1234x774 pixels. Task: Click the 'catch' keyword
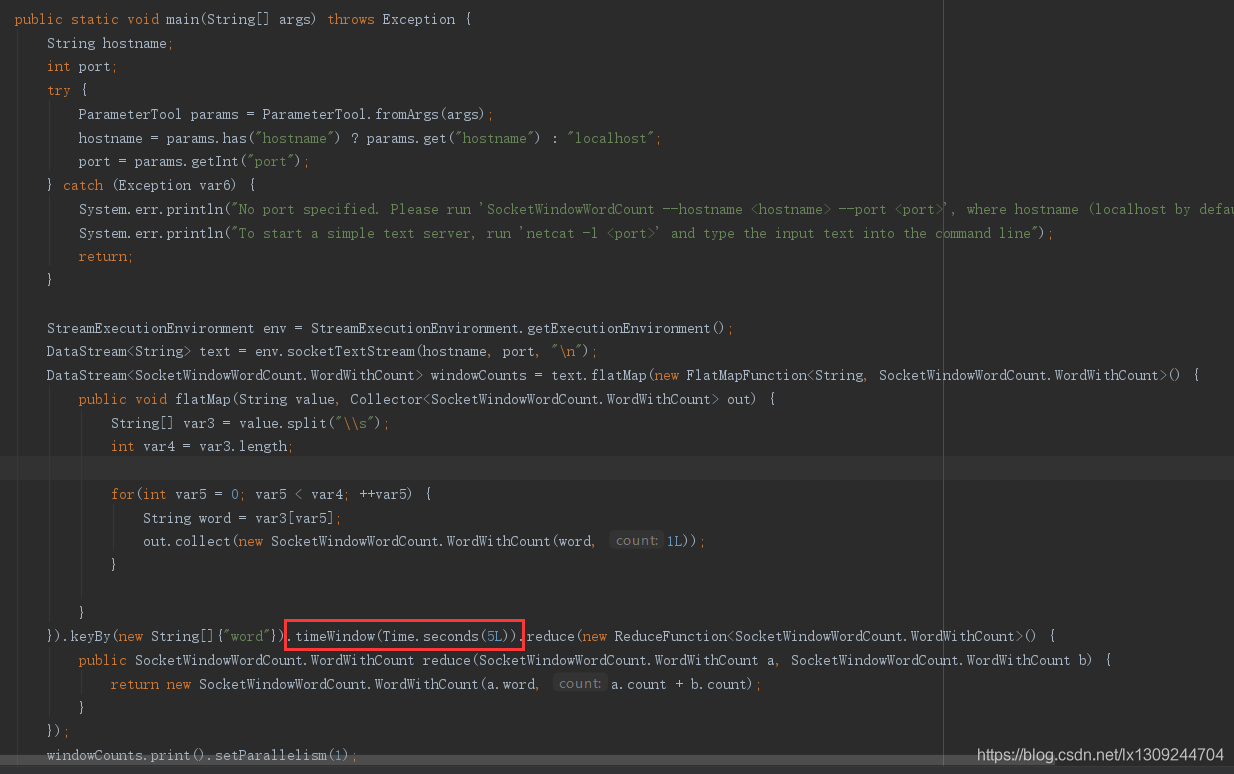(83, 186)
